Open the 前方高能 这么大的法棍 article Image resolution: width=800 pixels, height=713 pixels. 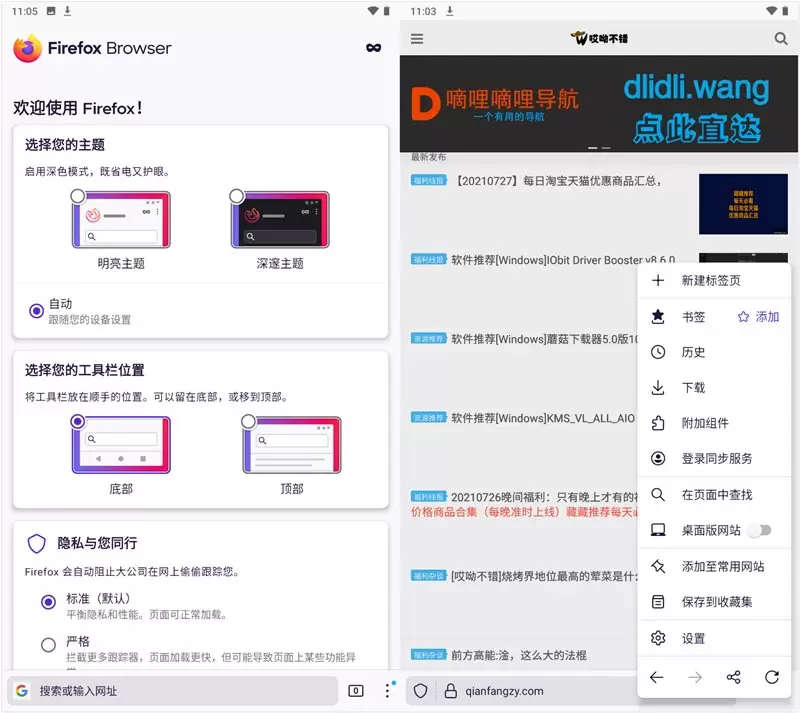pyautogui.click(x=518, y=655)
